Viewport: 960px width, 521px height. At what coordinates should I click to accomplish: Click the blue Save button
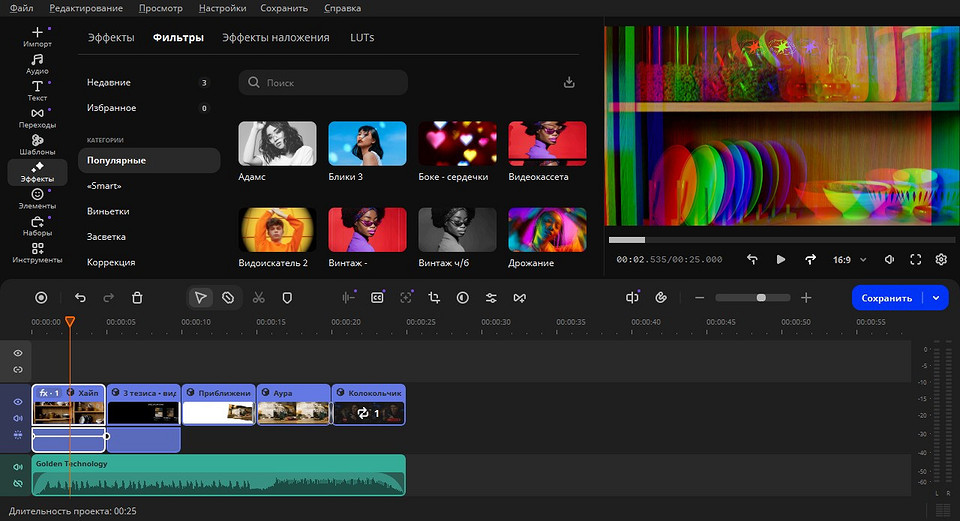pos(887,298)
